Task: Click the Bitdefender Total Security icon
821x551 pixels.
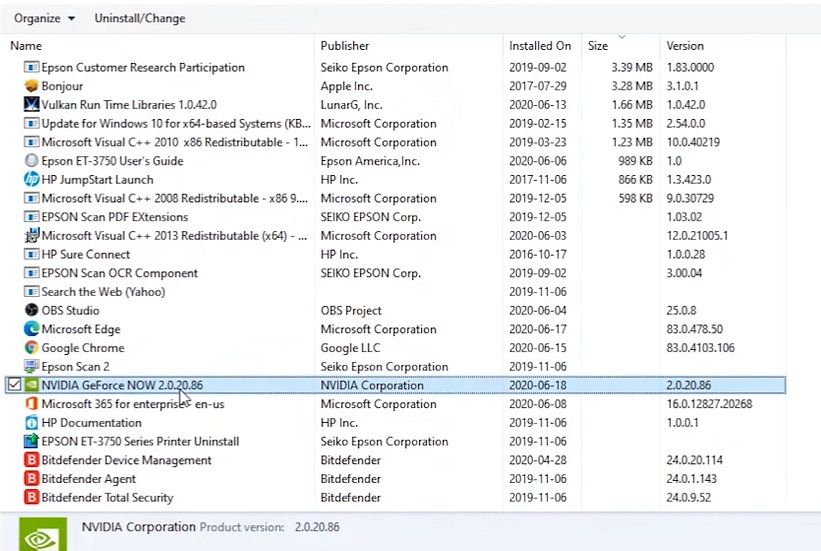Action: tap(31, 497)
